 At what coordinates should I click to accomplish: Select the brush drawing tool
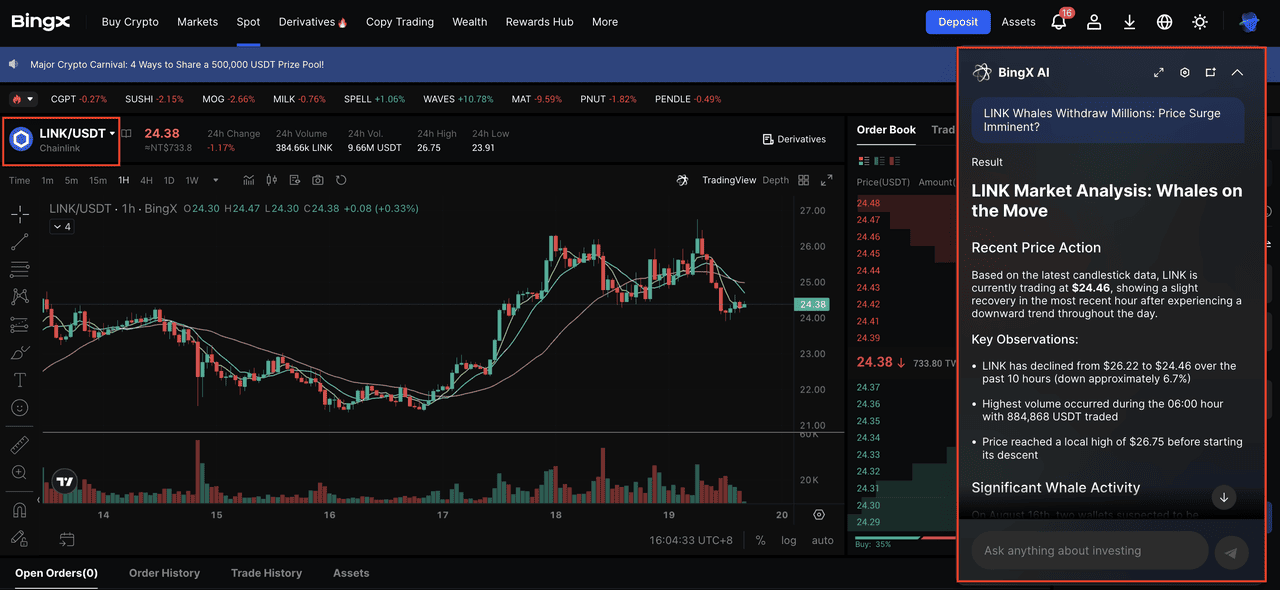coord(19,353)
